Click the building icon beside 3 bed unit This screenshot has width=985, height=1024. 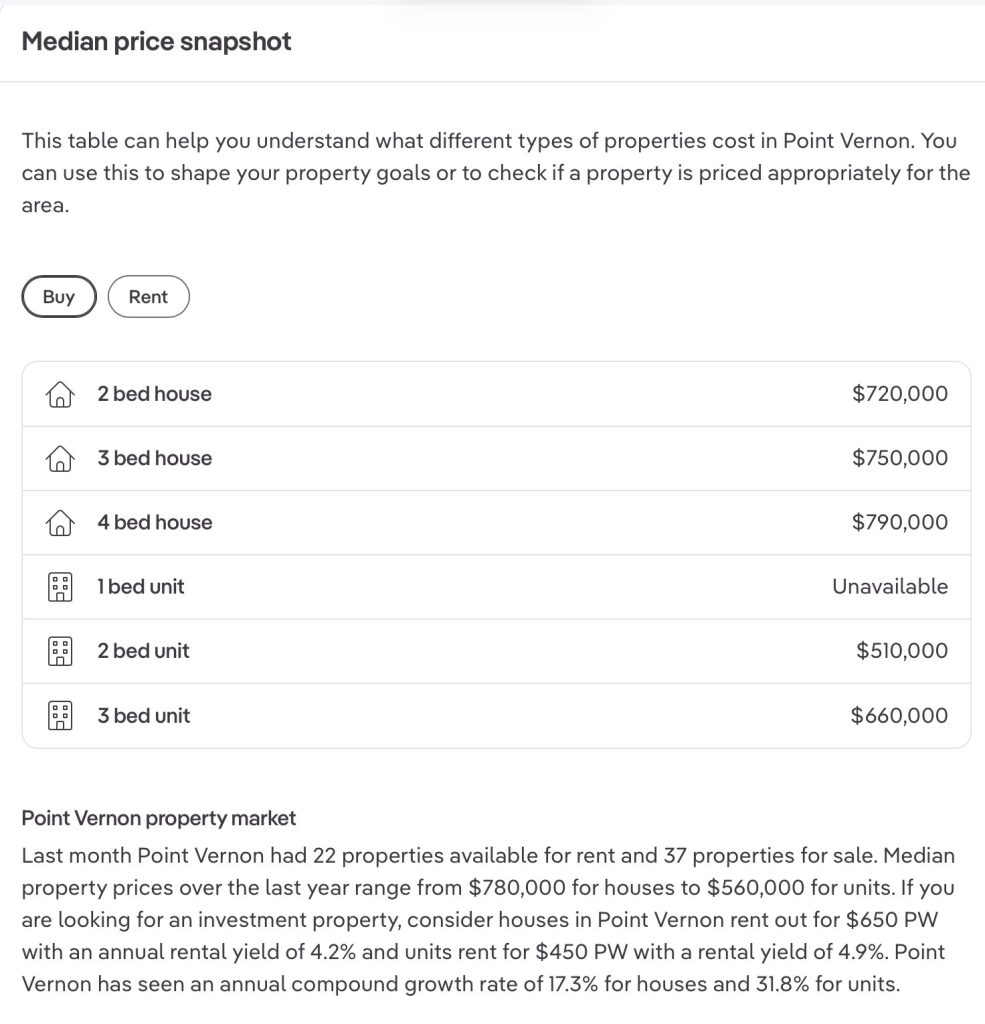click(x=60, y=715)
